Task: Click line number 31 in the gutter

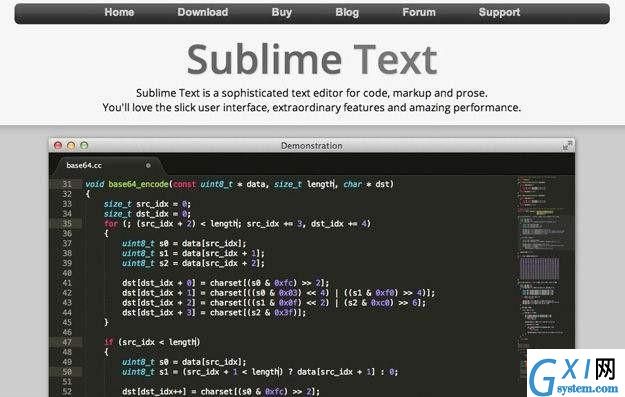Action: coord(67,184)
